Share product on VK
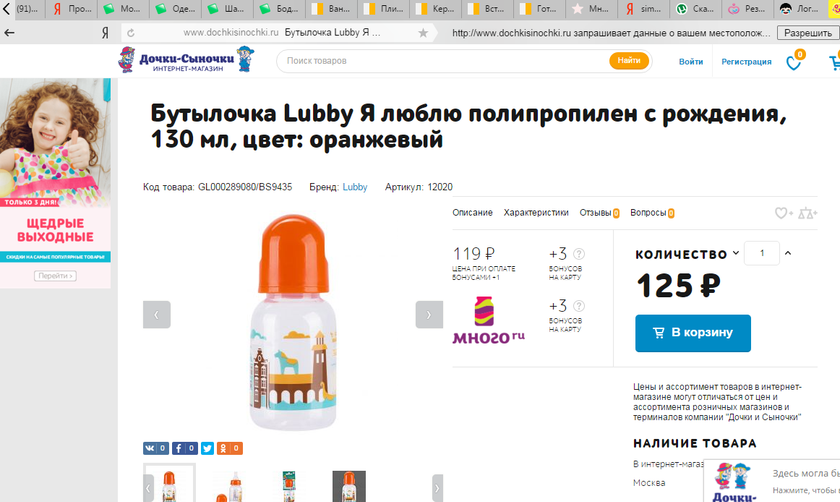The image size is (840, 502). point(155,448)
